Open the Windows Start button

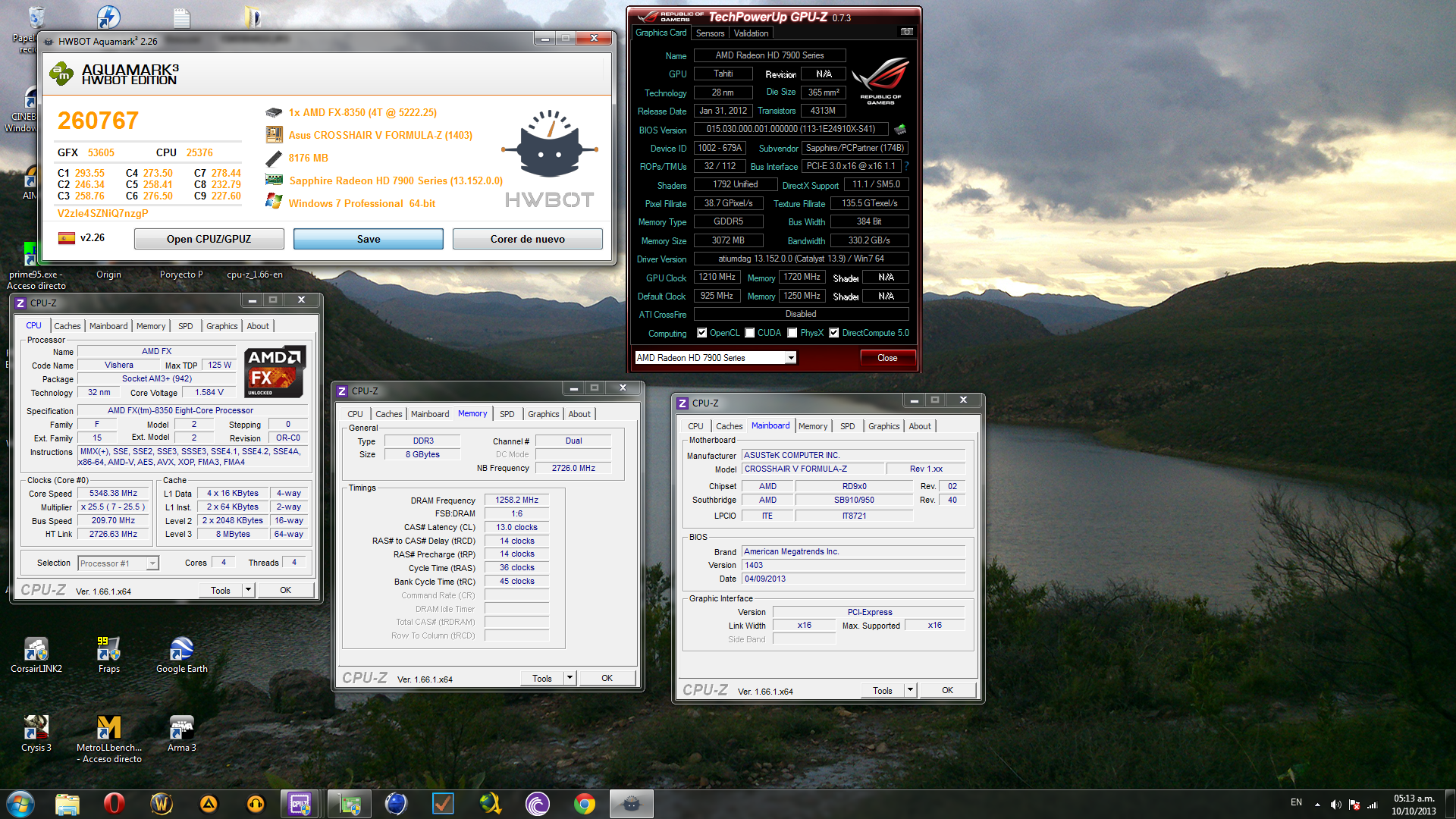(x=20, y=804)
